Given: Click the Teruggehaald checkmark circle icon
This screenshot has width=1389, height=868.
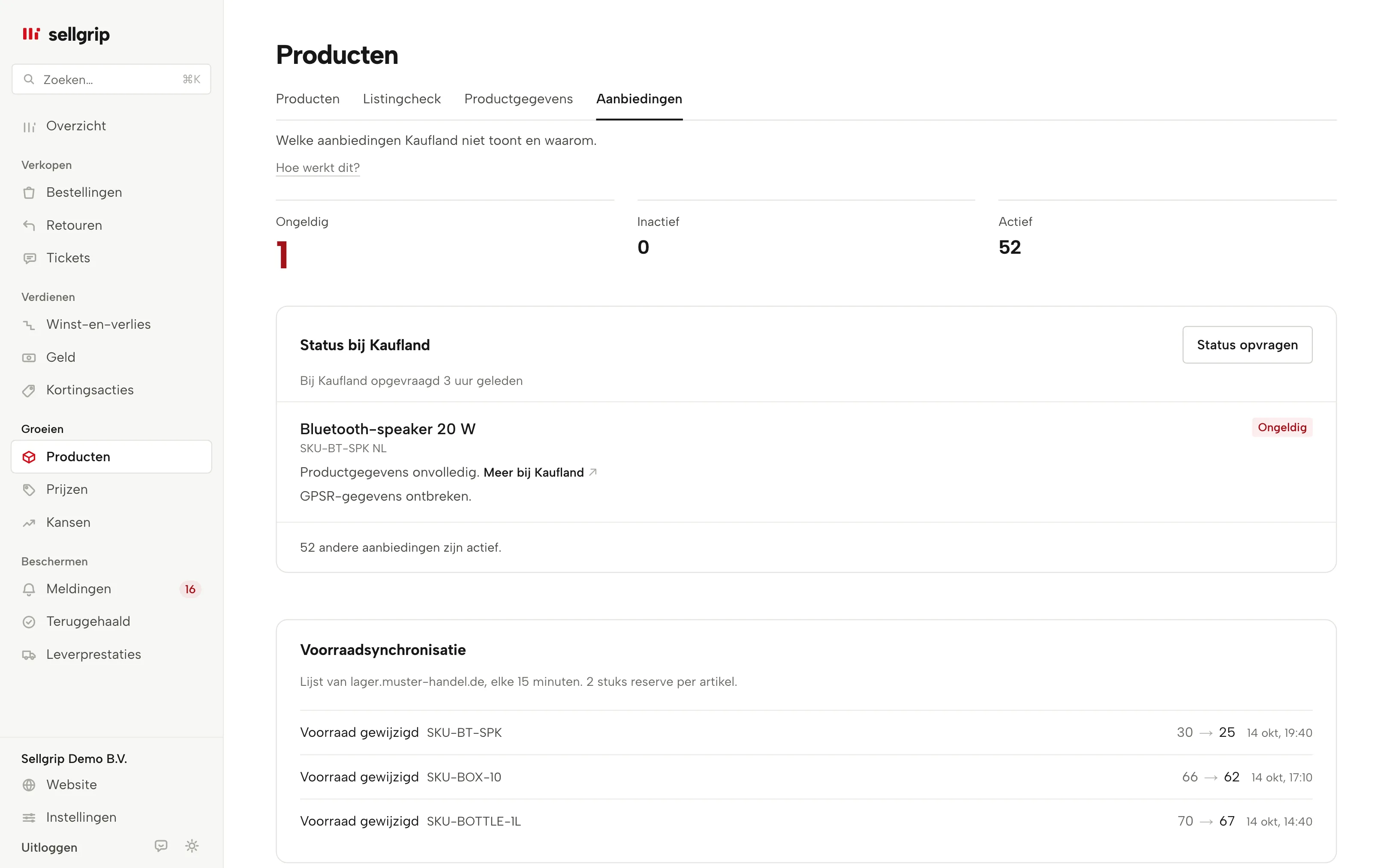Looking at the screenshot, I should [x=29, y=622].
